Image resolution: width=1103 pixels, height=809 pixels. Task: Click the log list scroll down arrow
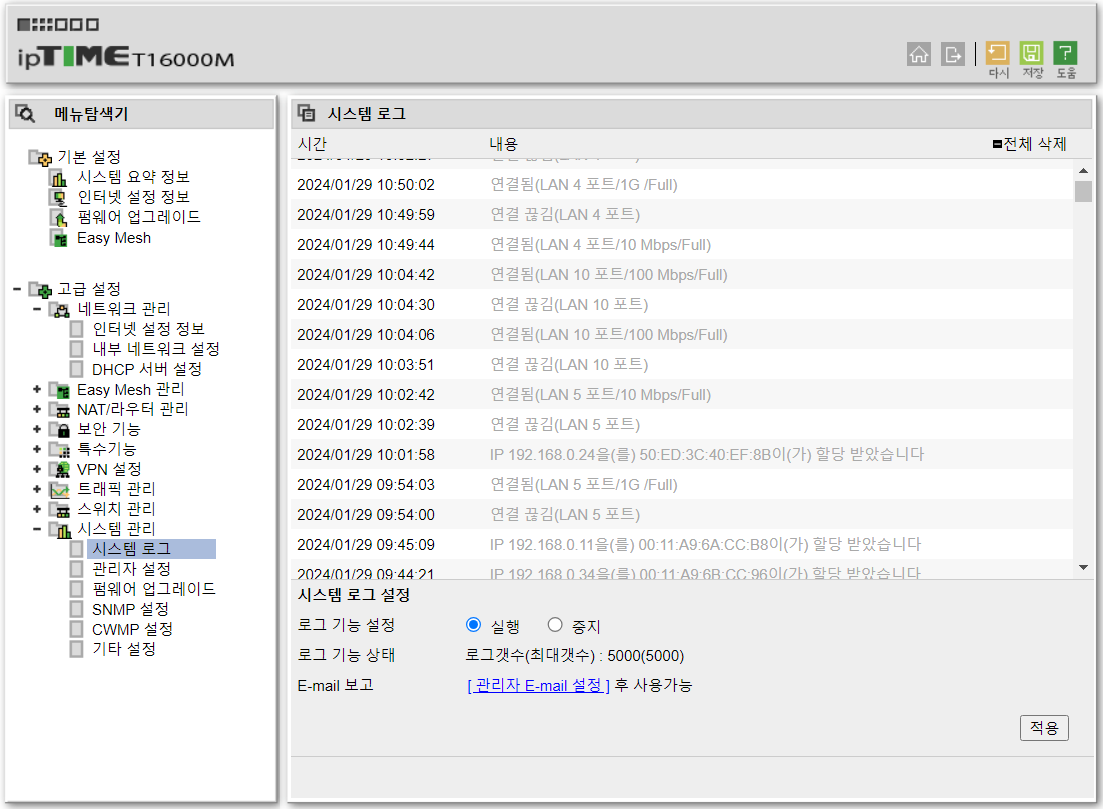[x=1083, y=568]
